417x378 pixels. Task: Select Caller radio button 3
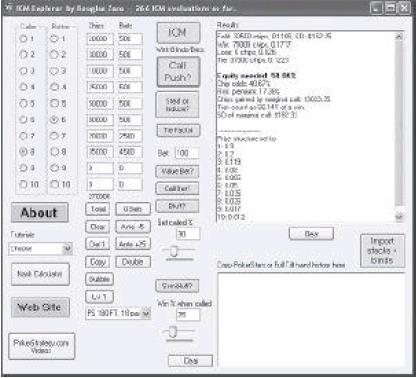tap(23, 71)
